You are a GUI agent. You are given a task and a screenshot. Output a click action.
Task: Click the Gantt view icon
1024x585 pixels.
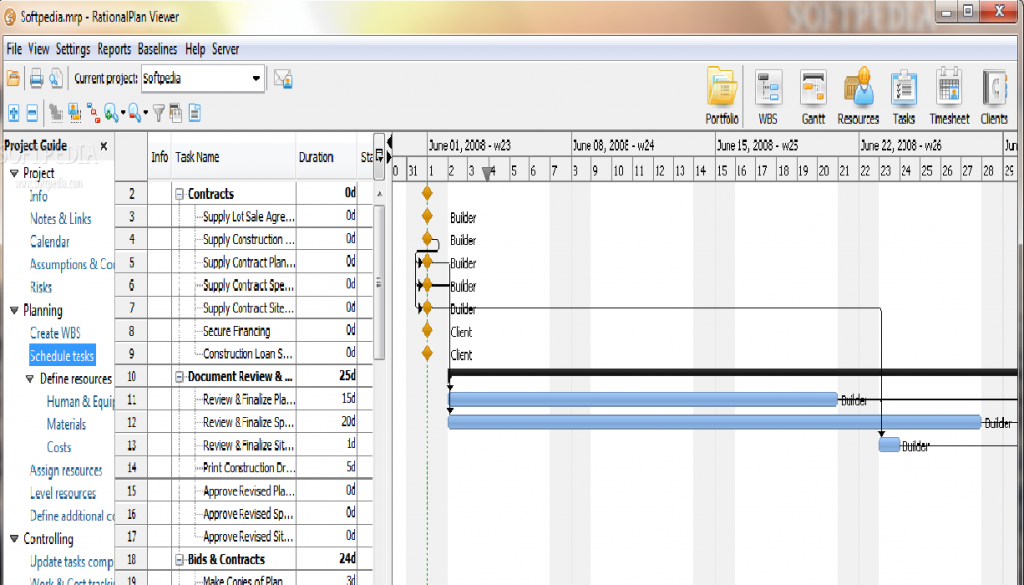click(813, 90)
